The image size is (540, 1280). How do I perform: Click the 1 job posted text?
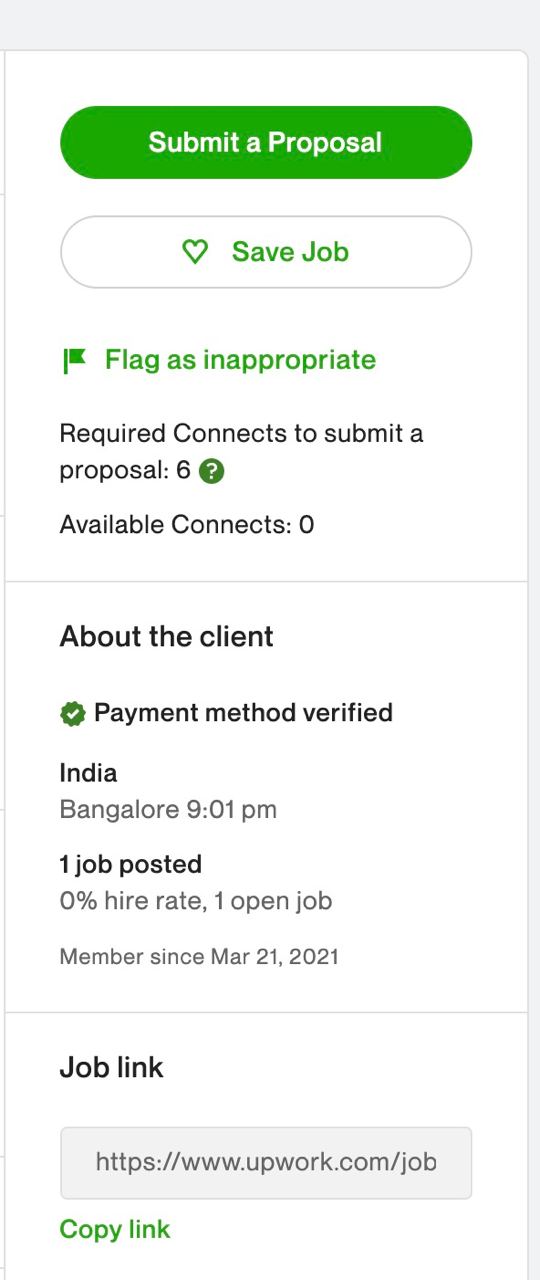[131, 864]
